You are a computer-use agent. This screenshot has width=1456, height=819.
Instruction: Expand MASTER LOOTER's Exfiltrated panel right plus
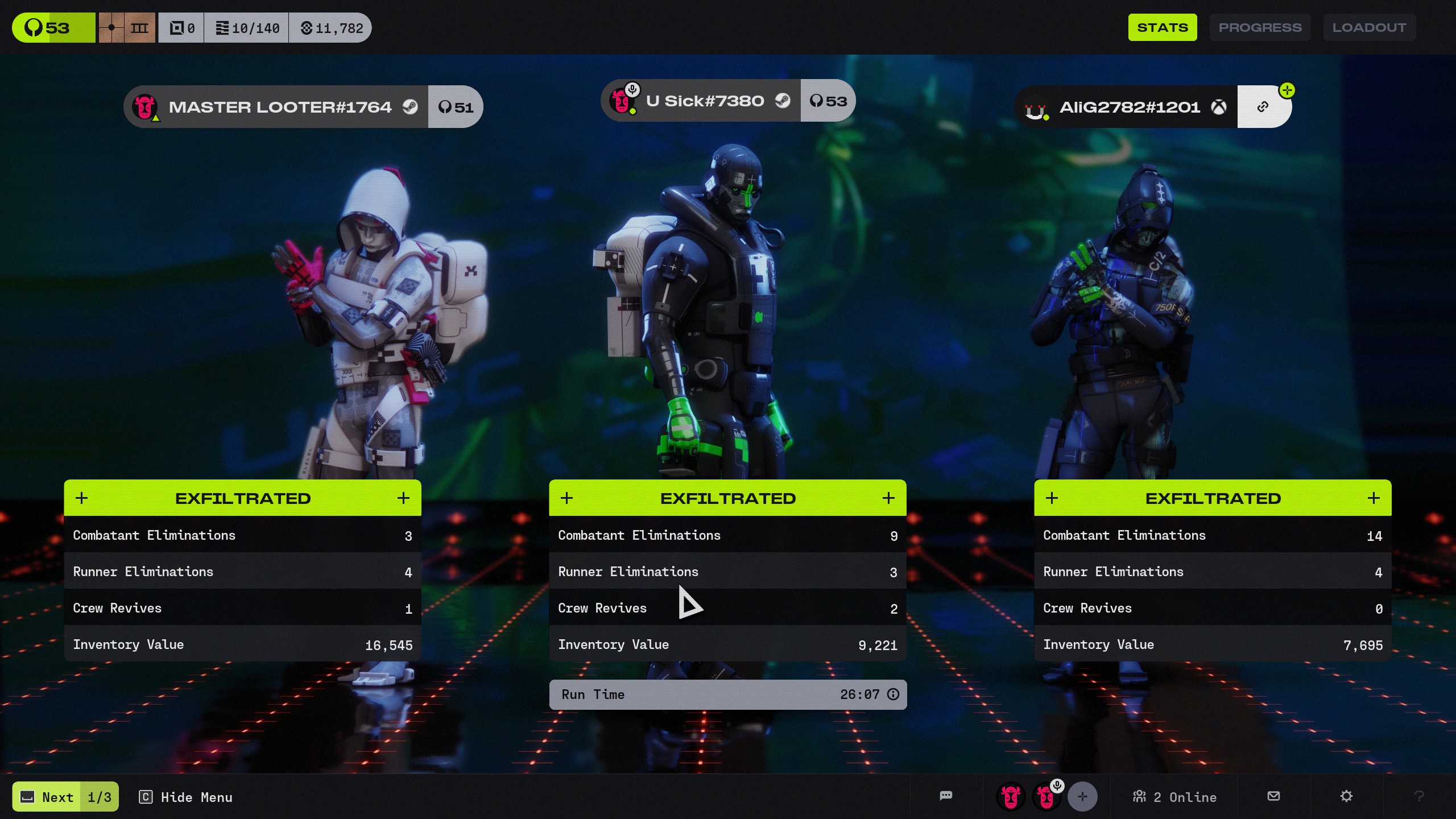[x=403, y=498]
